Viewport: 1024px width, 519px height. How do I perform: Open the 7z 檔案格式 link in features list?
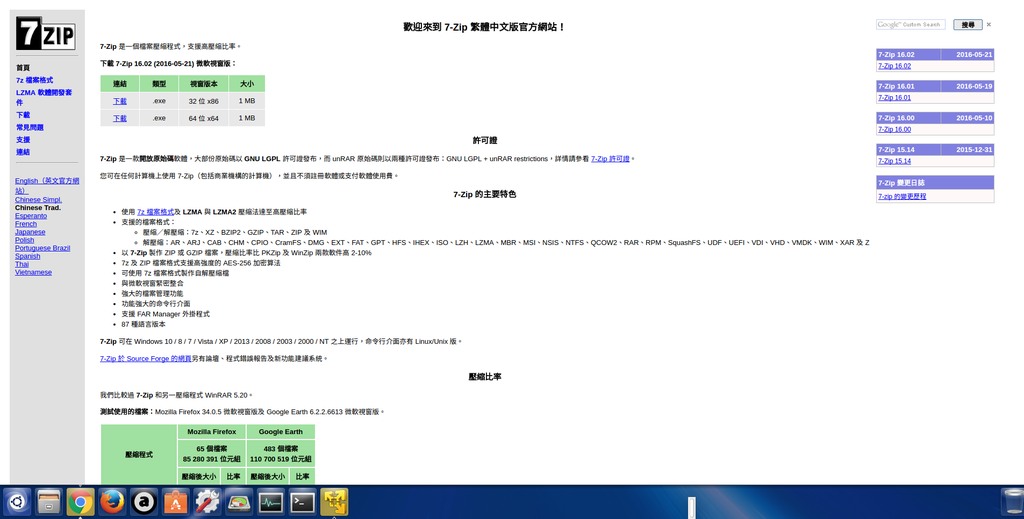(155, 212)
